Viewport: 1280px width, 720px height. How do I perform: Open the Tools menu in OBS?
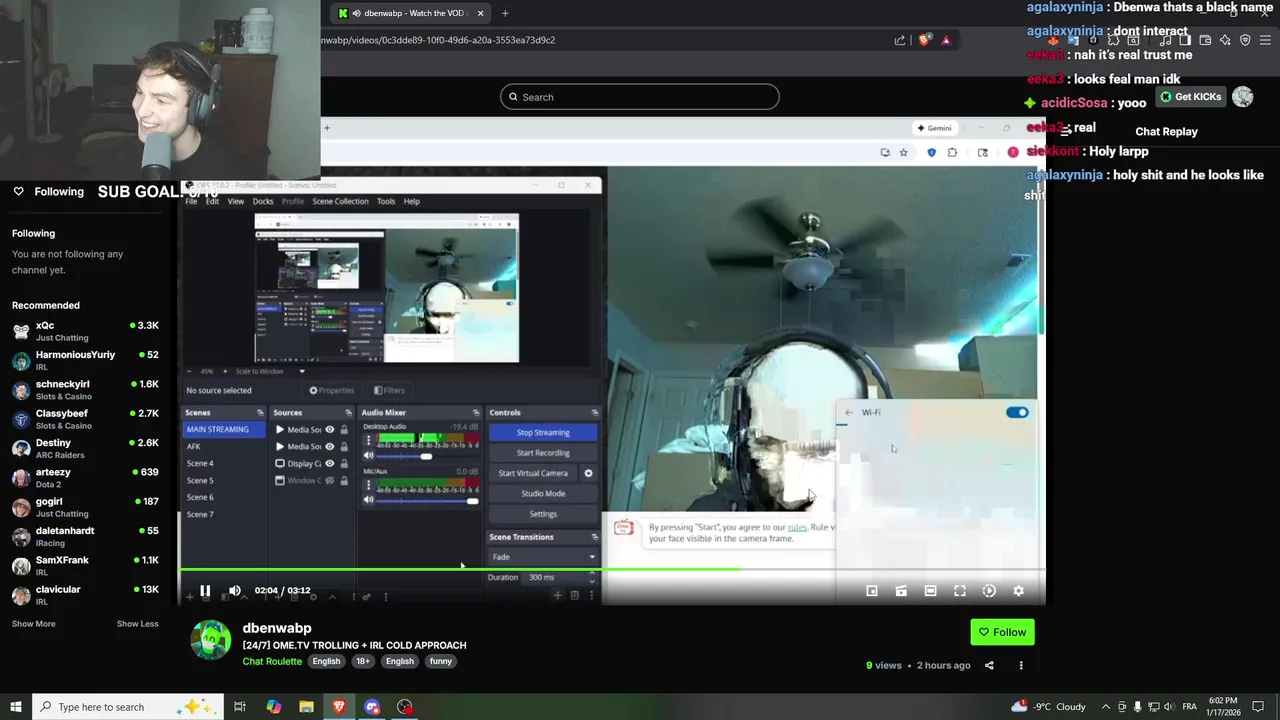click(386, 201)
